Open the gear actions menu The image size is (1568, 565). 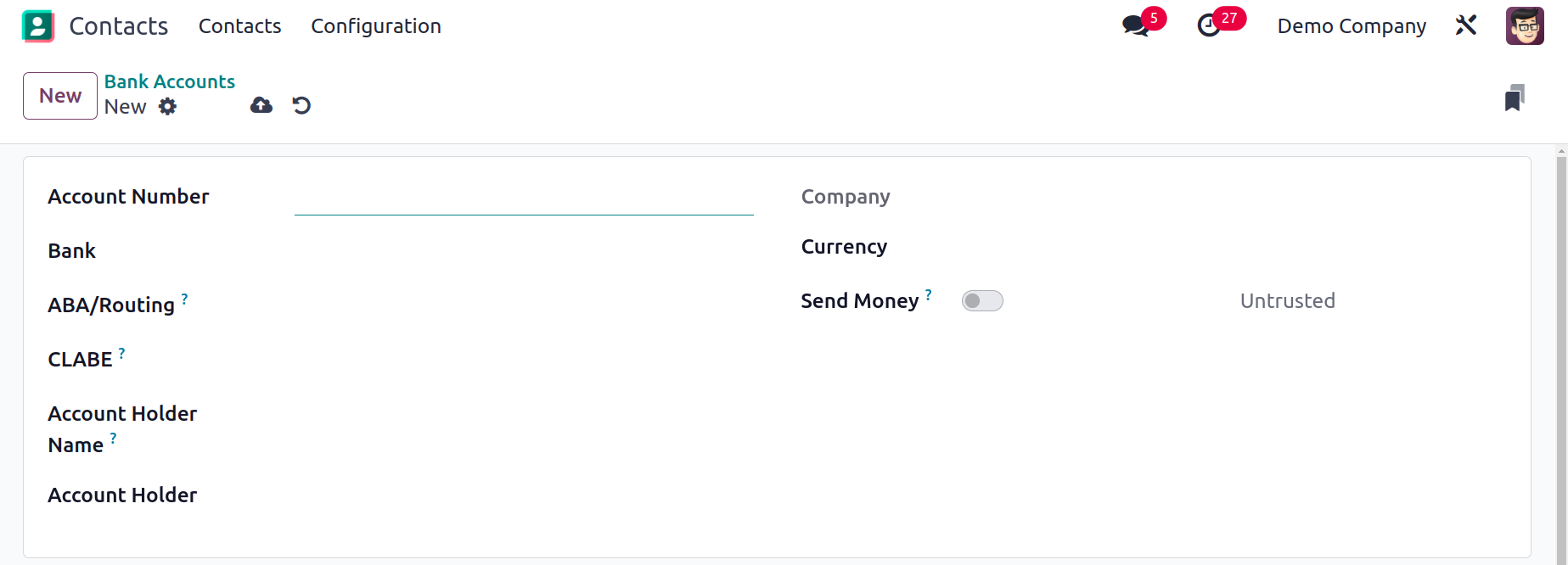pyautogui.click(x=168, y=106)
